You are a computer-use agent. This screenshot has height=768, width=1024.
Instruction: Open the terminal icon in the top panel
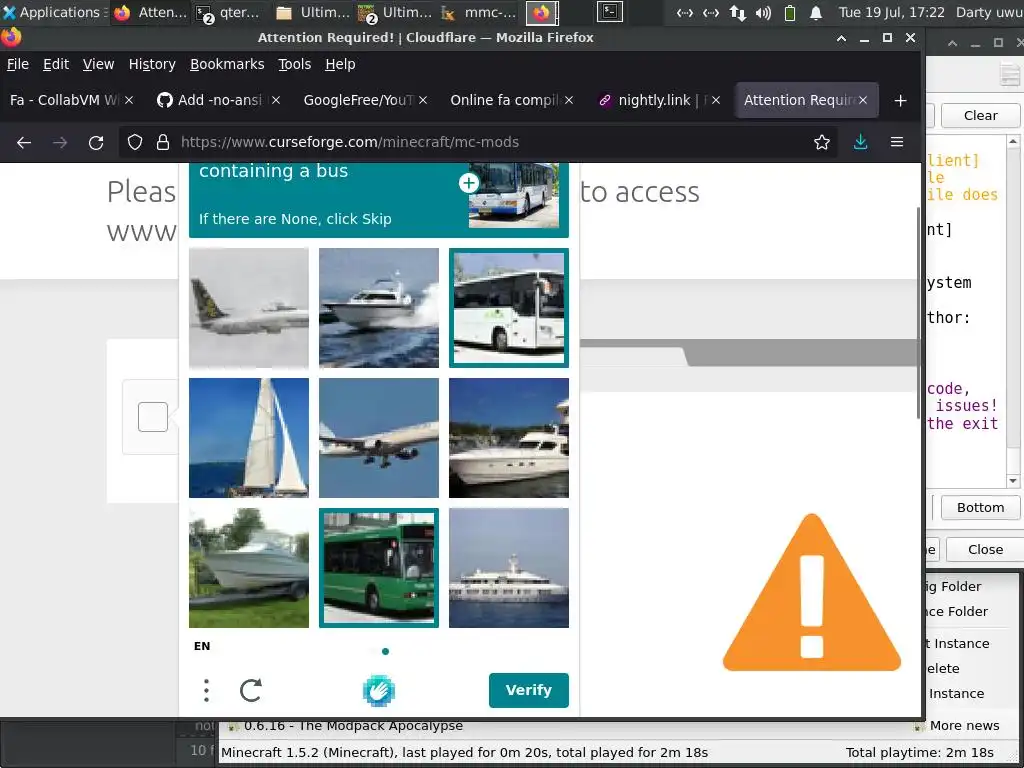(x=609, y=12)
